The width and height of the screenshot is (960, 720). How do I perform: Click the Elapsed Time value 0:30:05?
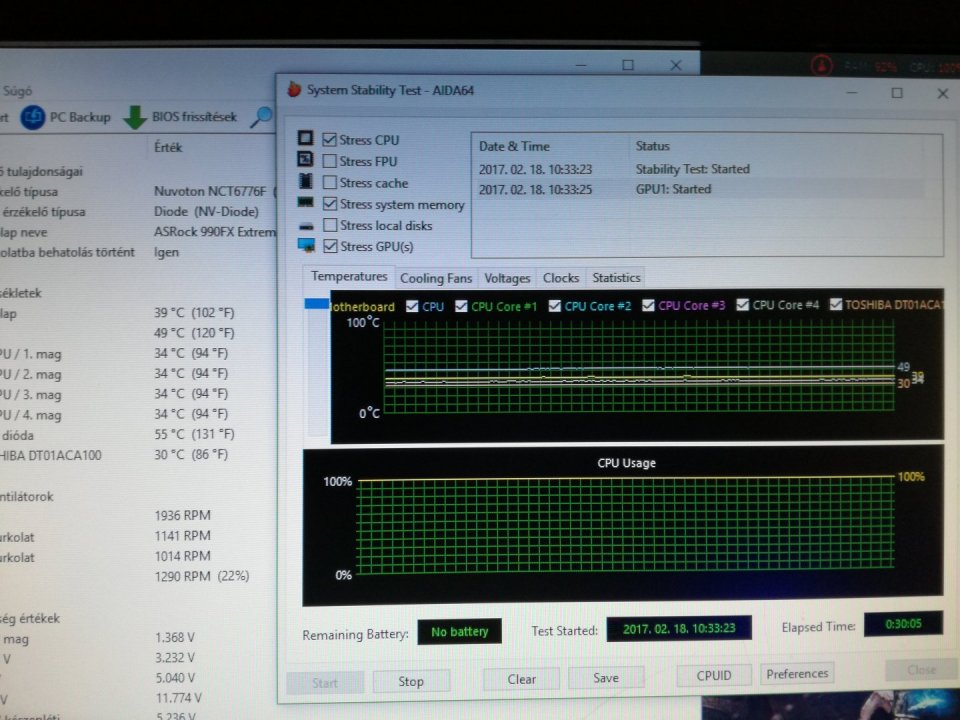903,624
